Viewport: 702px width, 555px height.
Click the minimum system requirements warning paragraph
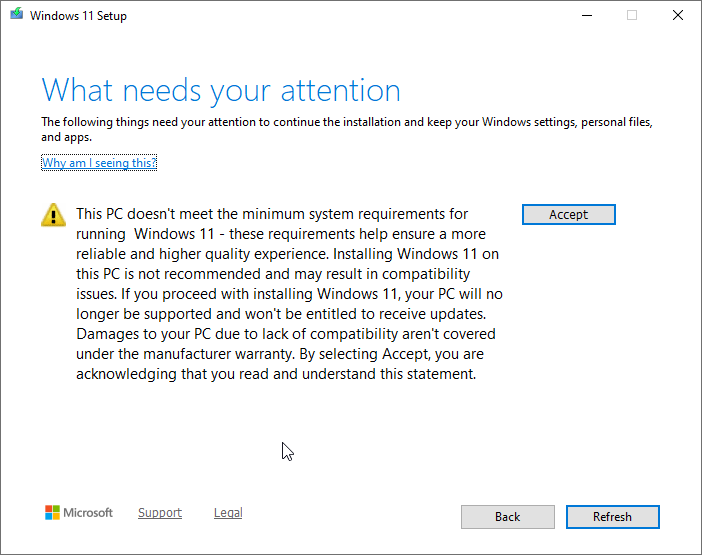point(286,294)
